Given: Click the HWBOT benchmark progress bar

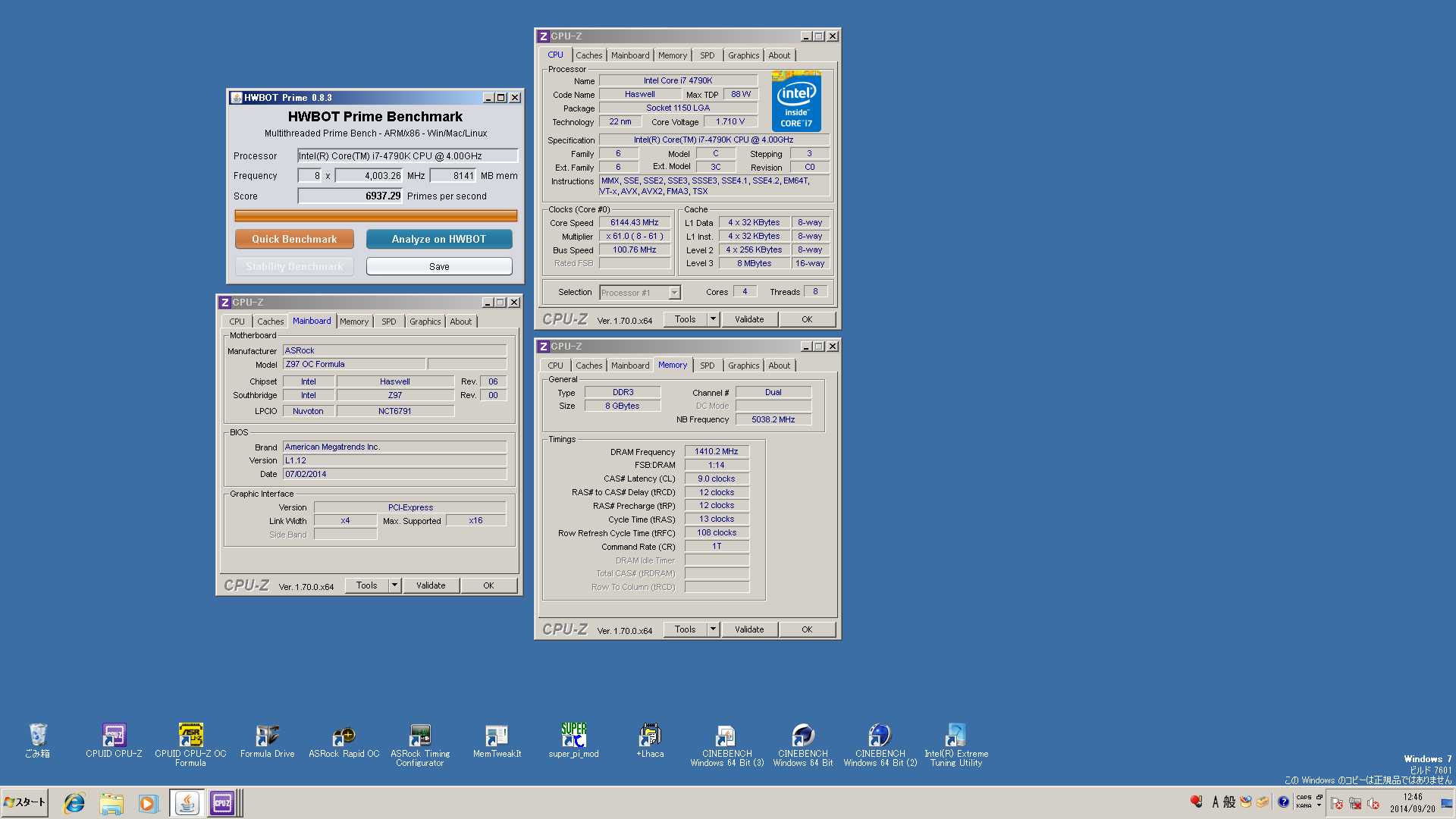Looking at the screenshot, I should (376, 216).
